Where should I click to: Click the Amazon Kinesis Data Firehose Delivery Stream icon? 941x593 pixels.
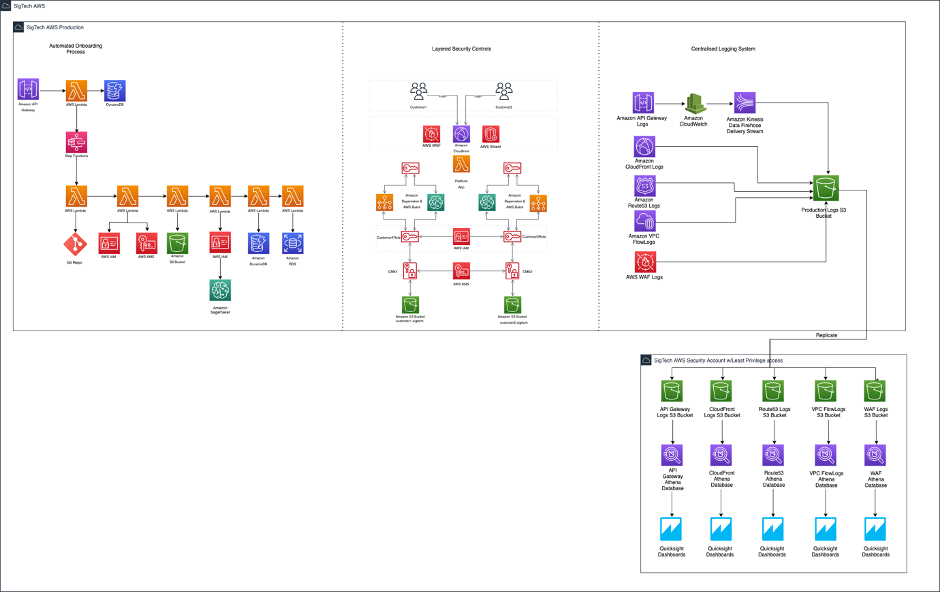[x=742, y=104]
